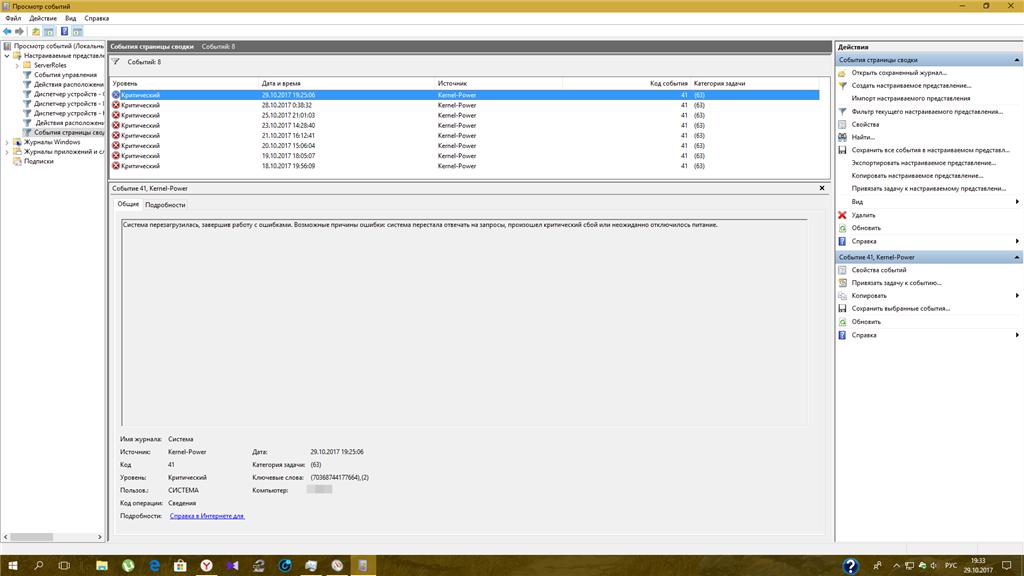Open the Действие menu
Image resolution: width=1024 pixels, height=576 pixels.
43,18
